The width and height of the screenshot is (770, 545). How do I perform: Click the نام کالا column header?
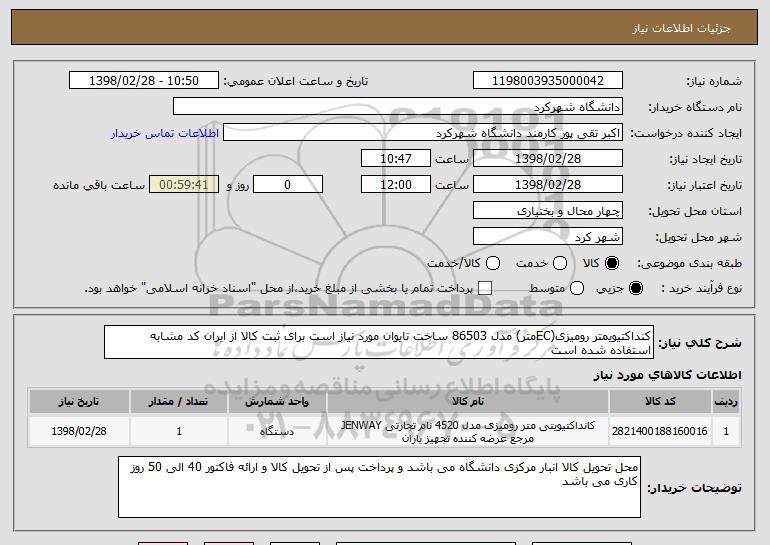click(x=468, y=402)
